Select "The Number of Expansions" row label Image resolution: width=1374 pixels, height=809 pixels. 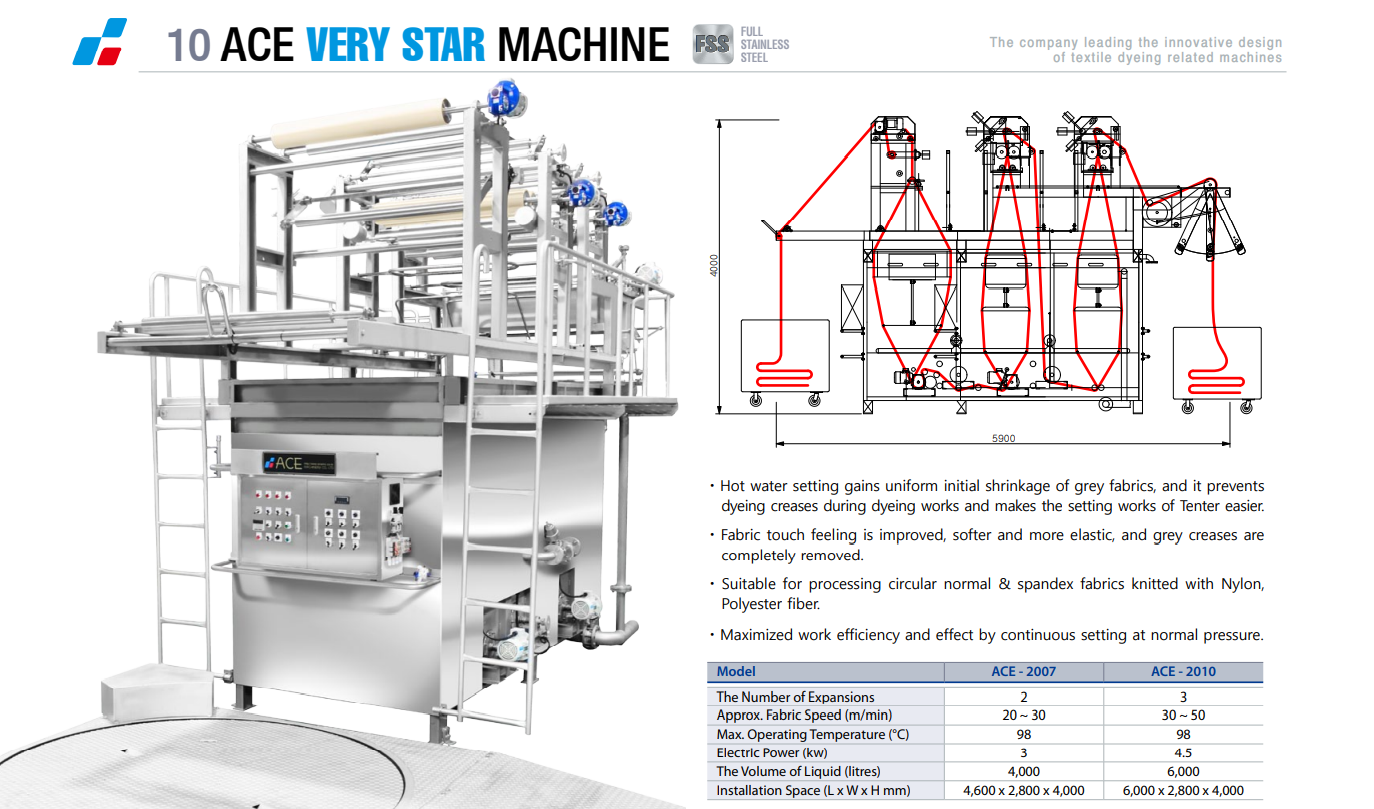795,697
